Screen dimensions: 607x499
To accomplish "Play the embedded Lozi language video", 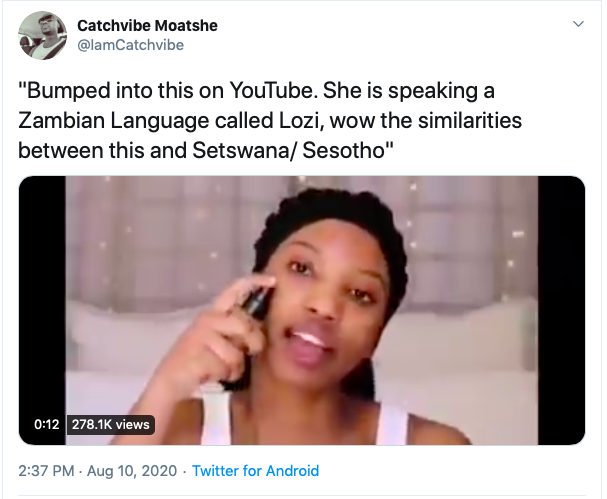I will click(x=302, y=310).
